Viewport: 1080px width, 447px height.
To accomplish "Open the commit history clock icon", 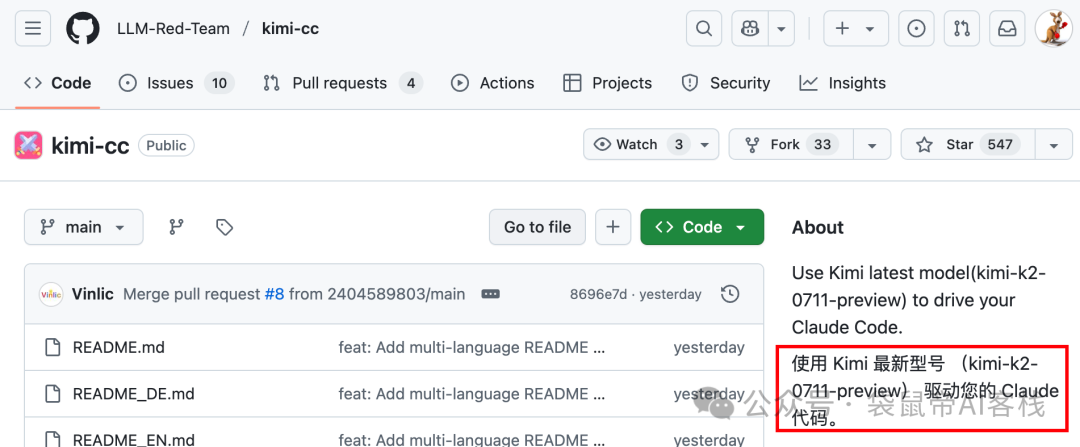I will [x=729, y=294].
